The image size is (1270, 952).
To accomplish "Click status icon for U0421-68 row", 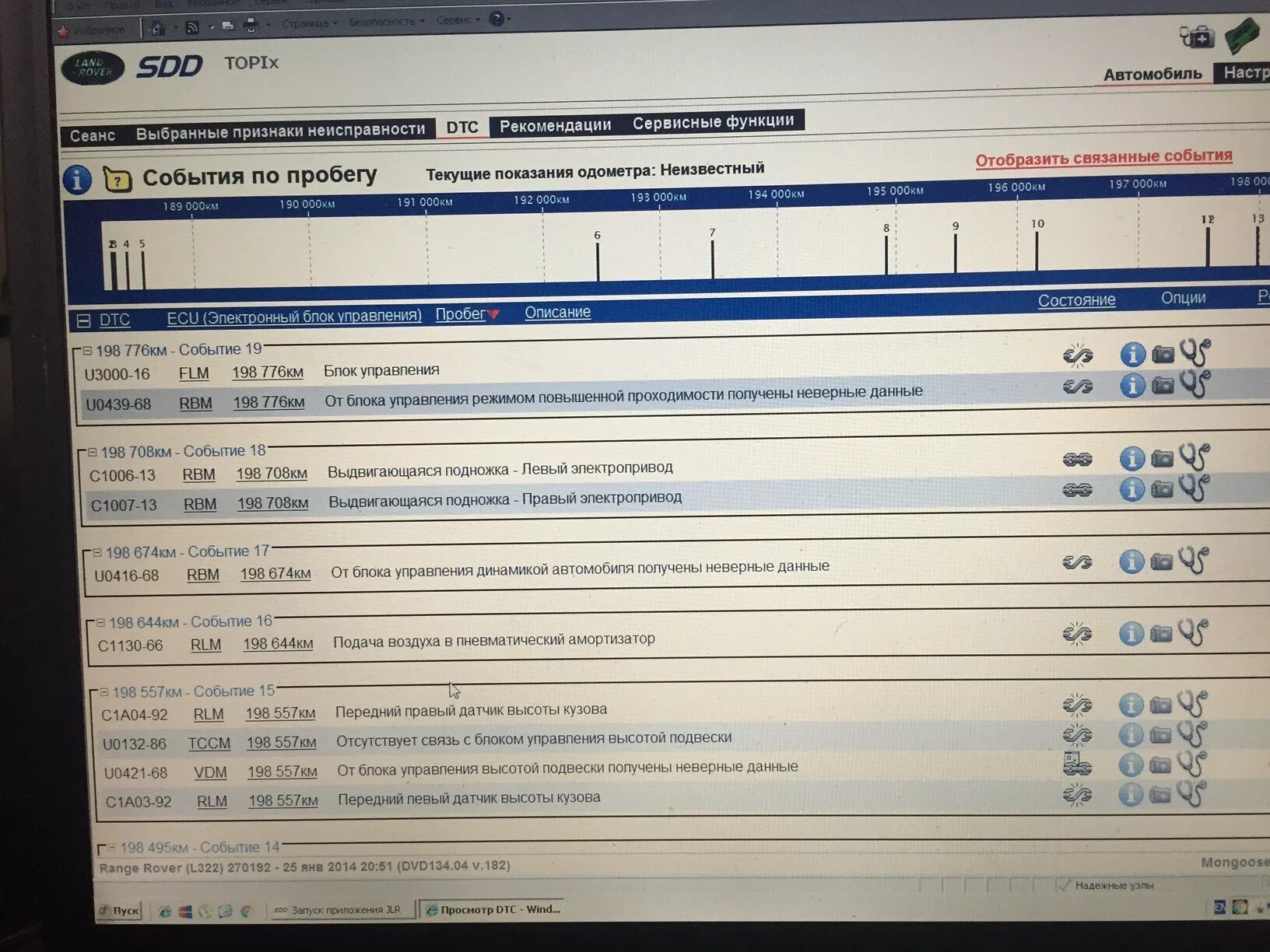I will pos(1077,764).
